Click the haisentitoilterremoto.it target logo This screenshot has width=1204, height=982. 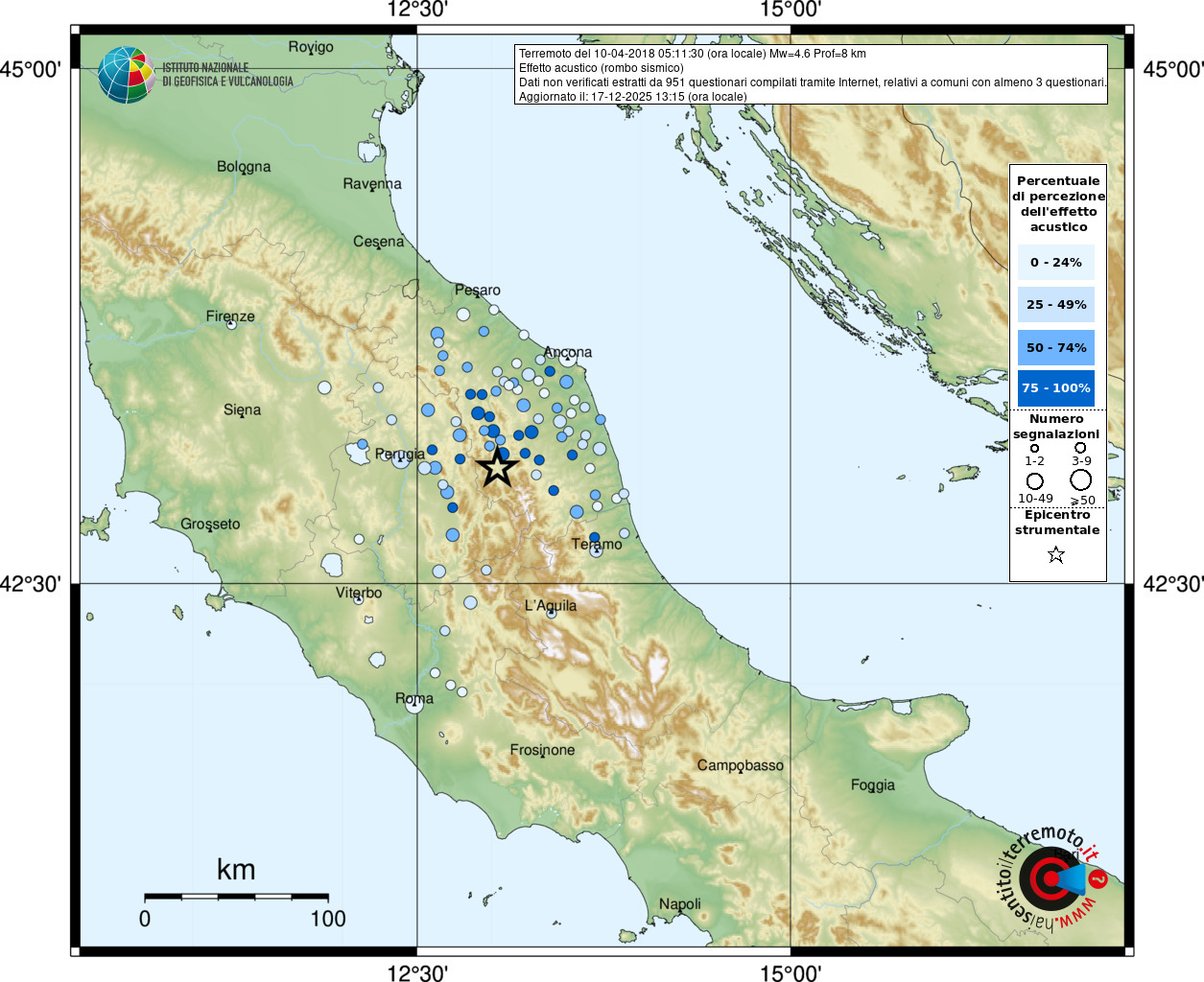point(1049,877)
